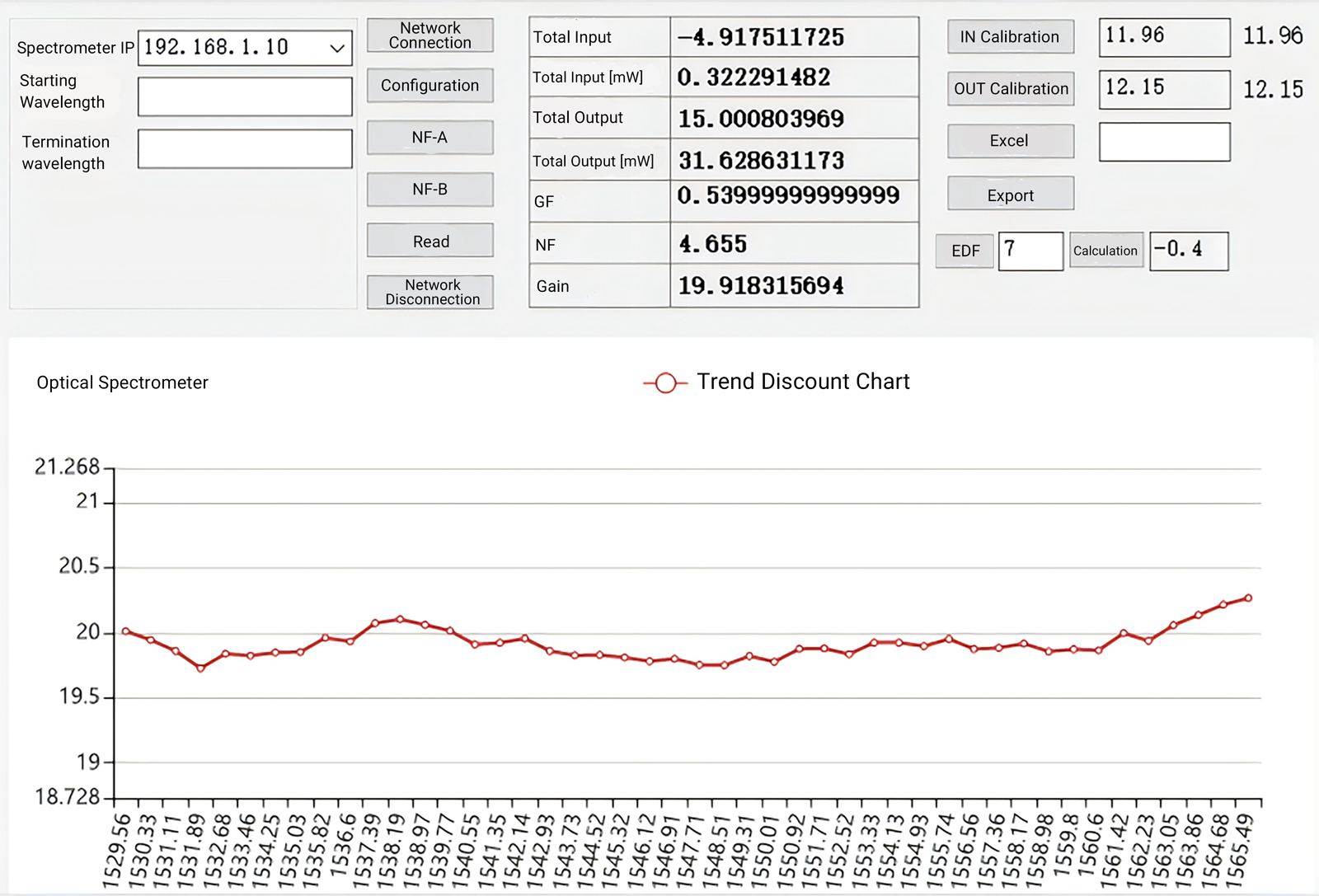Click the IN Calibration button

(1010, 37)
